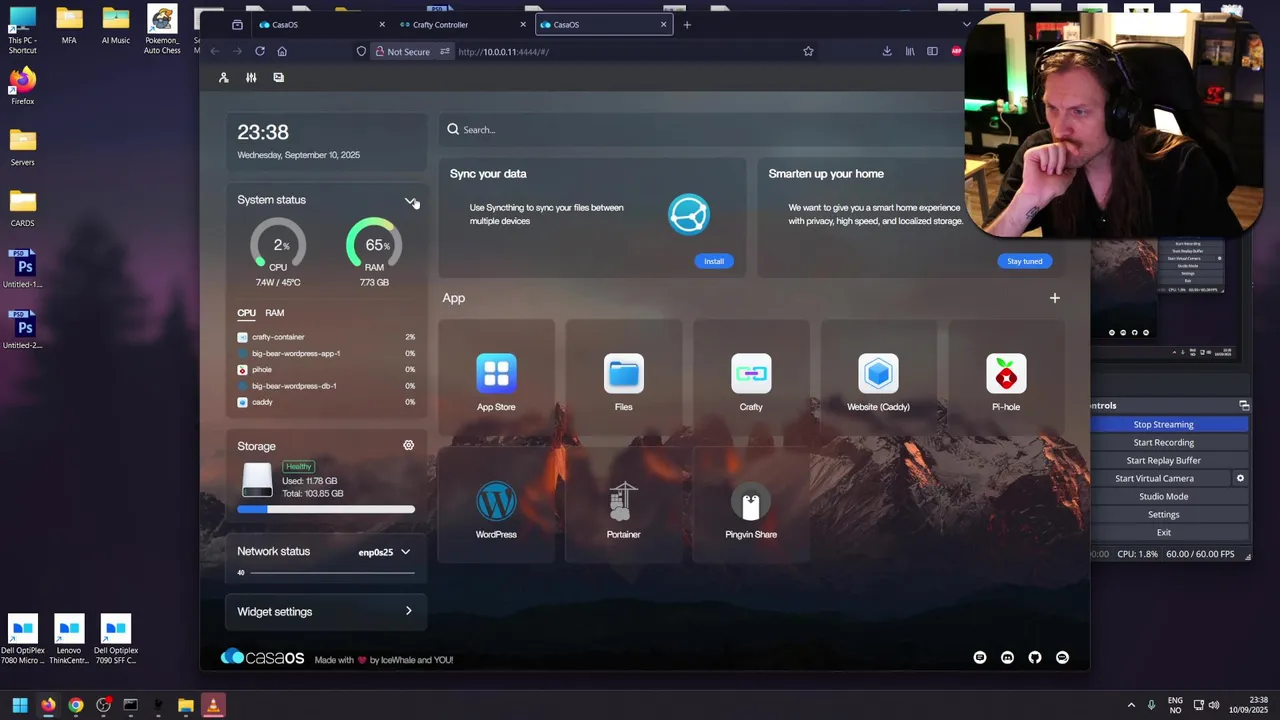Click the RAM usage gauge
Screen dimensions: 1280x720
click(374, 245)
